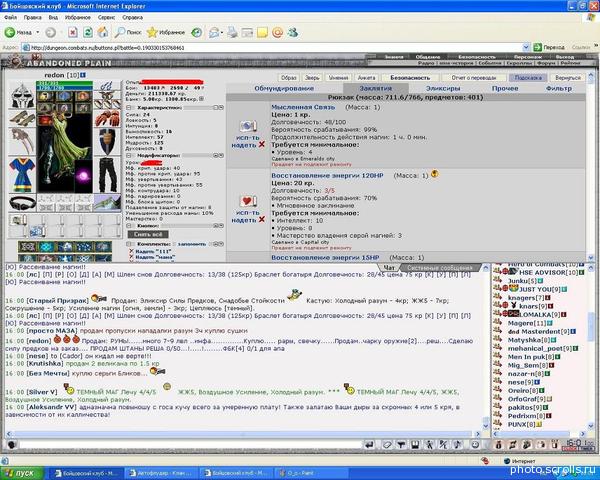Click the Снять всё button

148,234
